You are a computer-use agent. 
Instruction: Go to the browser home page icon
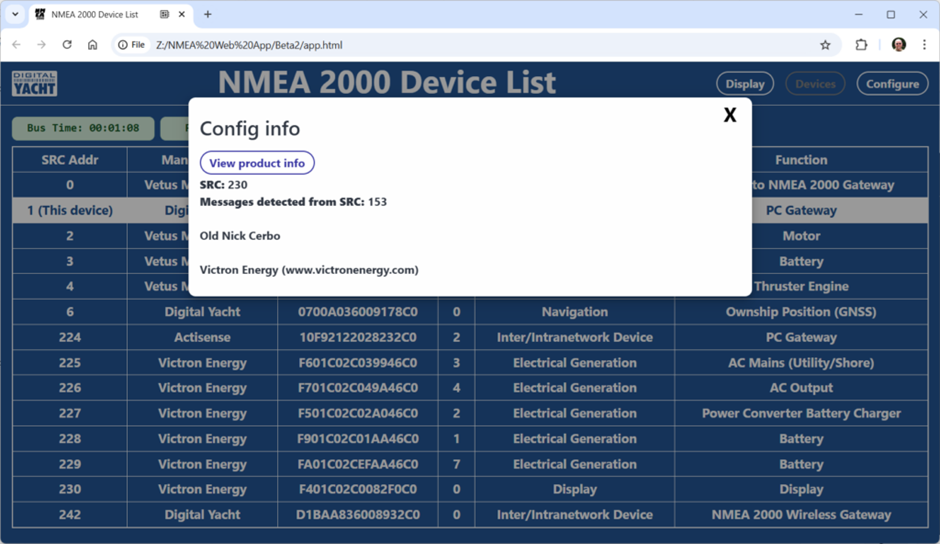[92, 45]
